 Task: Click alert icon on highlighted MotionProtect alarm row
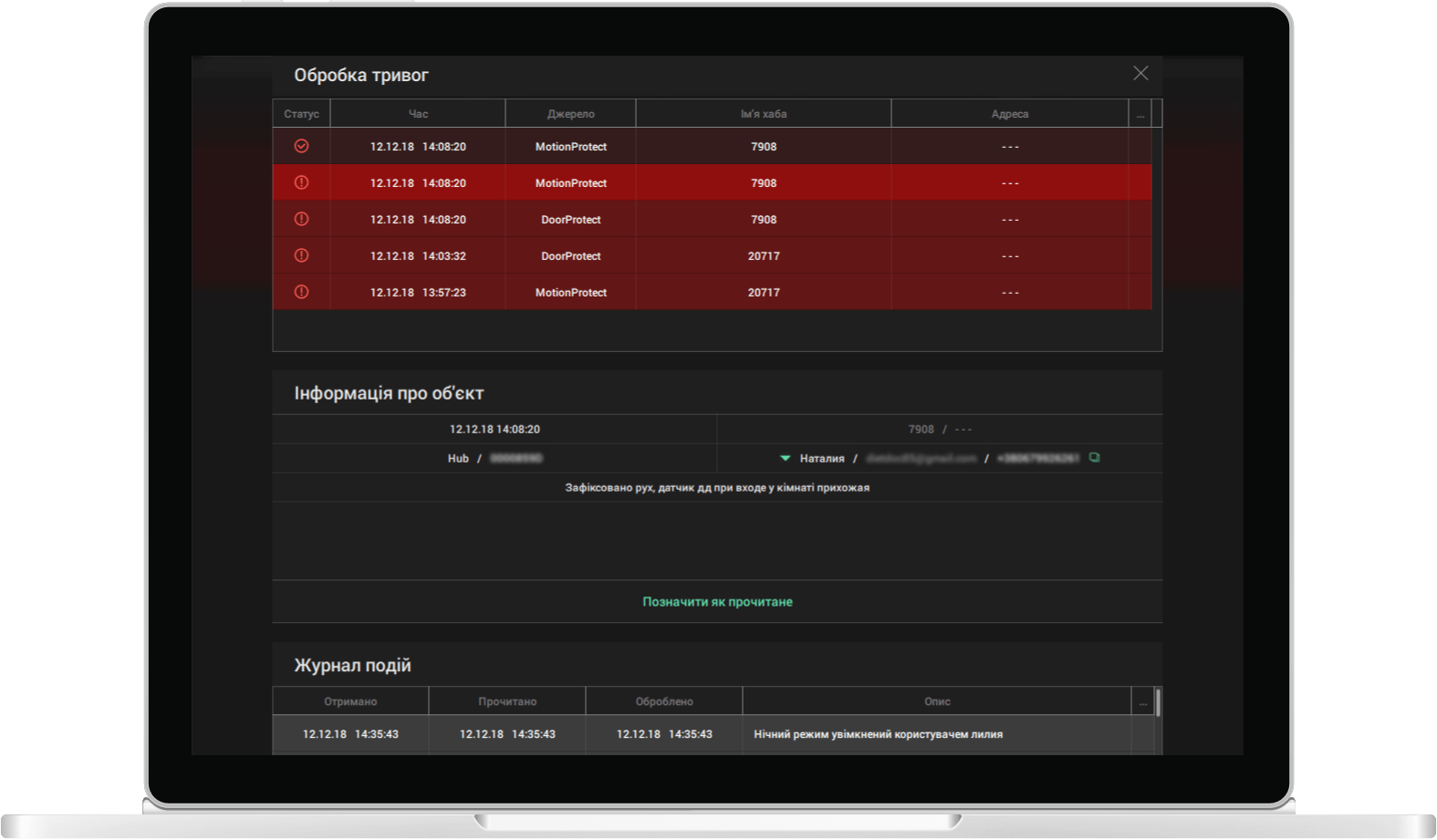click(301, 182)
